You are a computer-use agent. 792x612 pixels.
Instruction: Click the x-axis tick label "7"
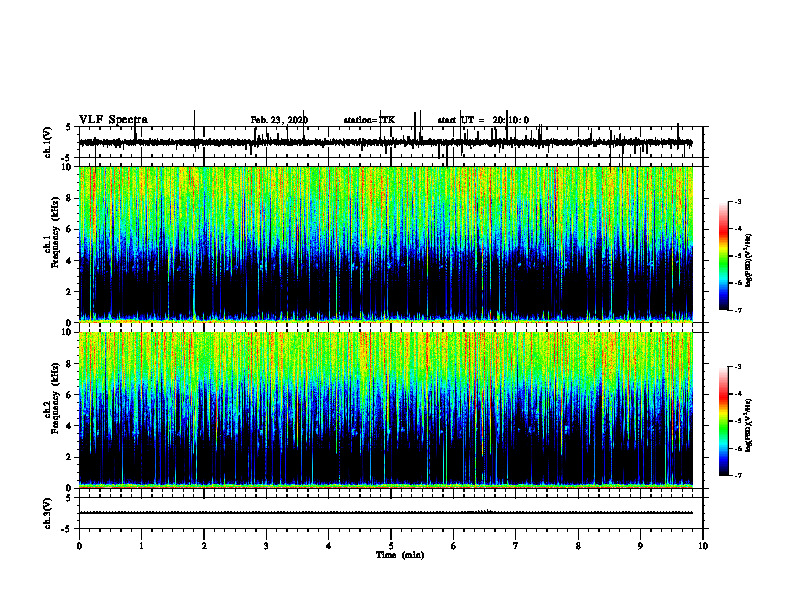coord(516,546)
